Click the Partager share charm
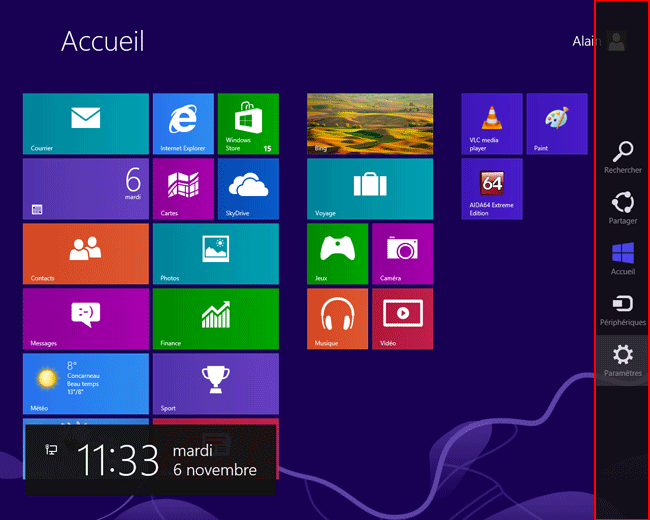Screen dimensions: 650x520 tap(623, 208)
